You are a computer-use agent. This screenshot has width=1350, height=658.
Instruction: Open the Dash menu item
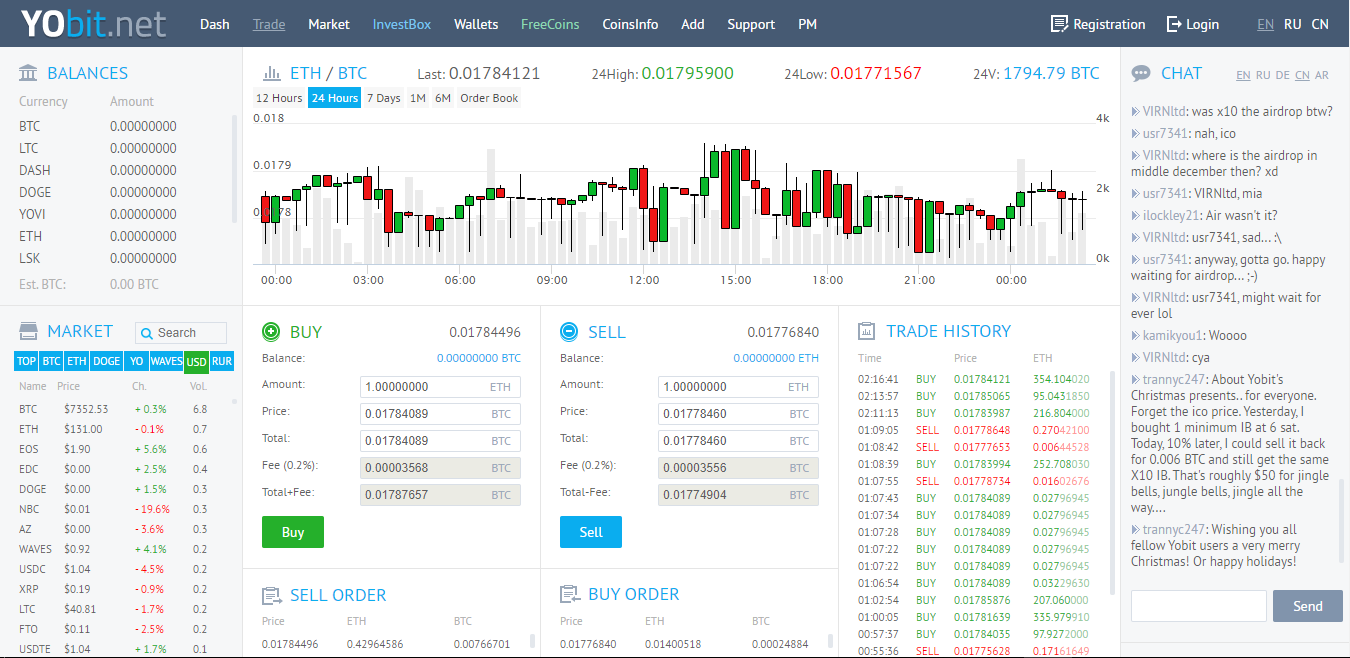pos(214,24)
